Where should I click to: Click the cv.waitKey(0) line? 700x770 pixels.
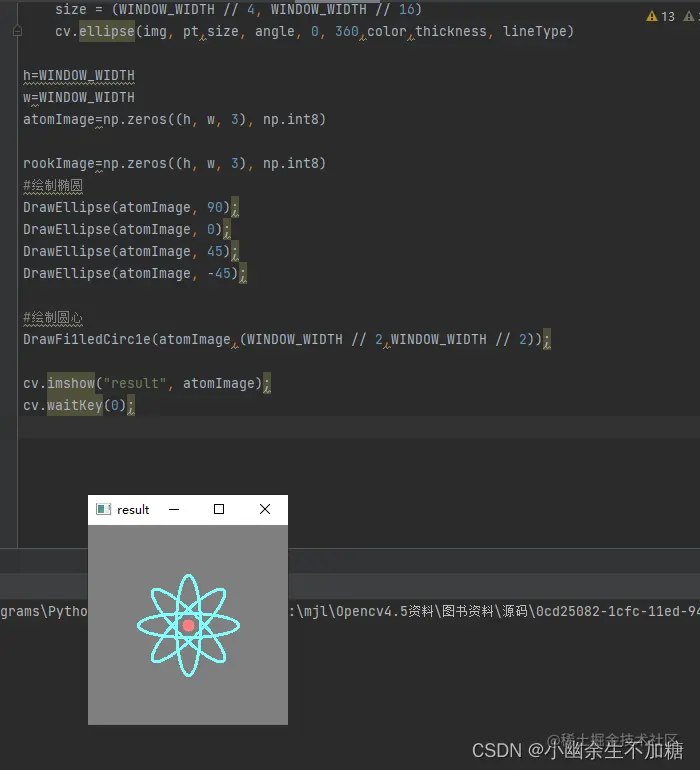[x=79, y=405]
